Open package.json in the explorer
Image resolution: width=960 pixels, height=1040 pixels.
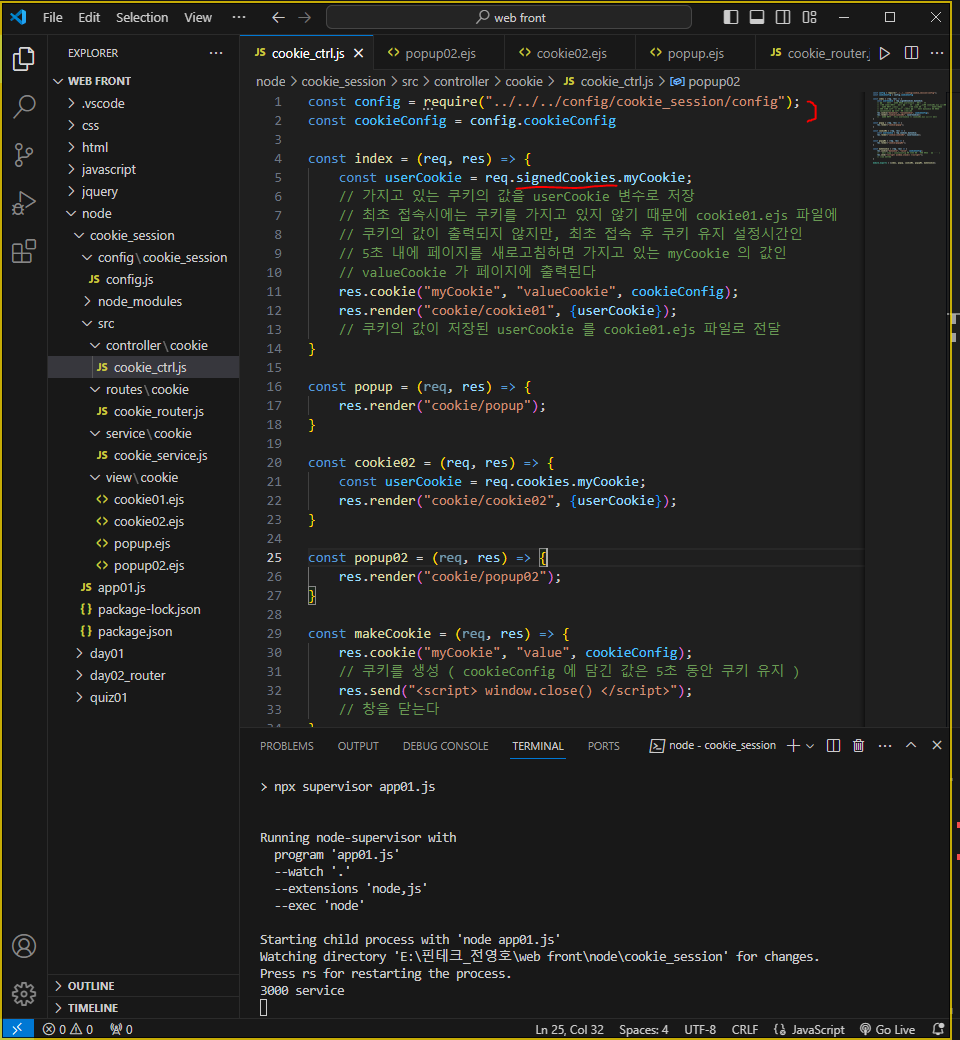(x=144, y=631)
